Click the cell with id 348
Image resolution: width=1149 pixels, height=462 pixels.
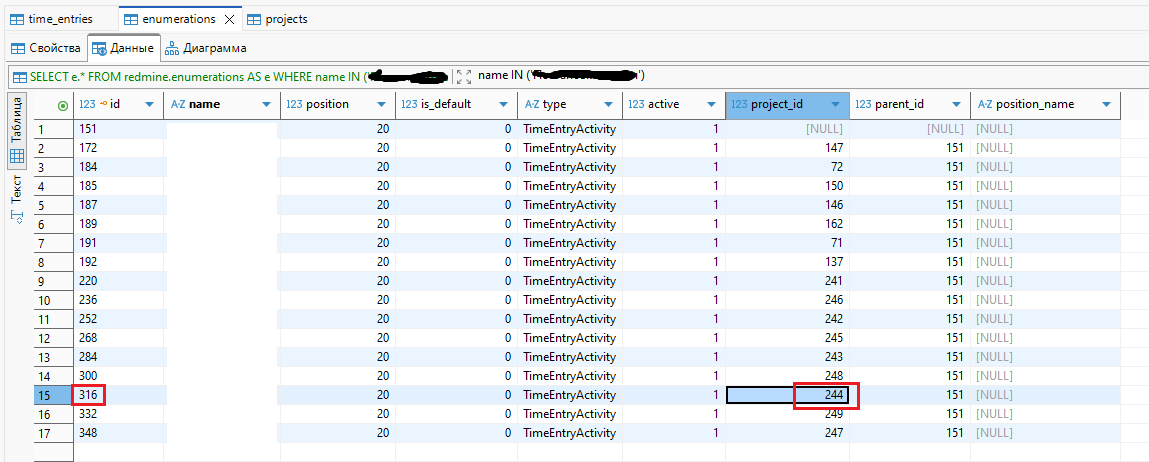point(119,433)
